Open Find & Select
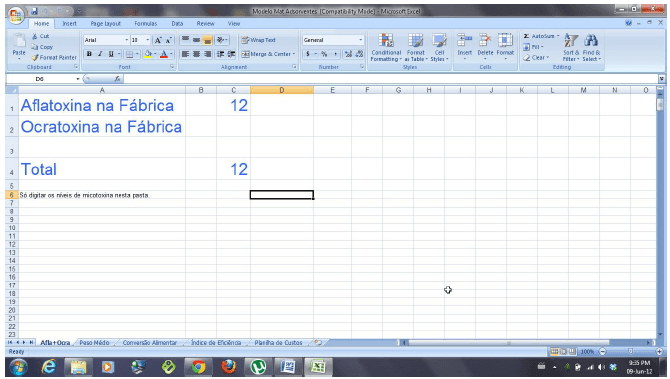The width and height of the screenshot is (670, 379). coord(591,47)
